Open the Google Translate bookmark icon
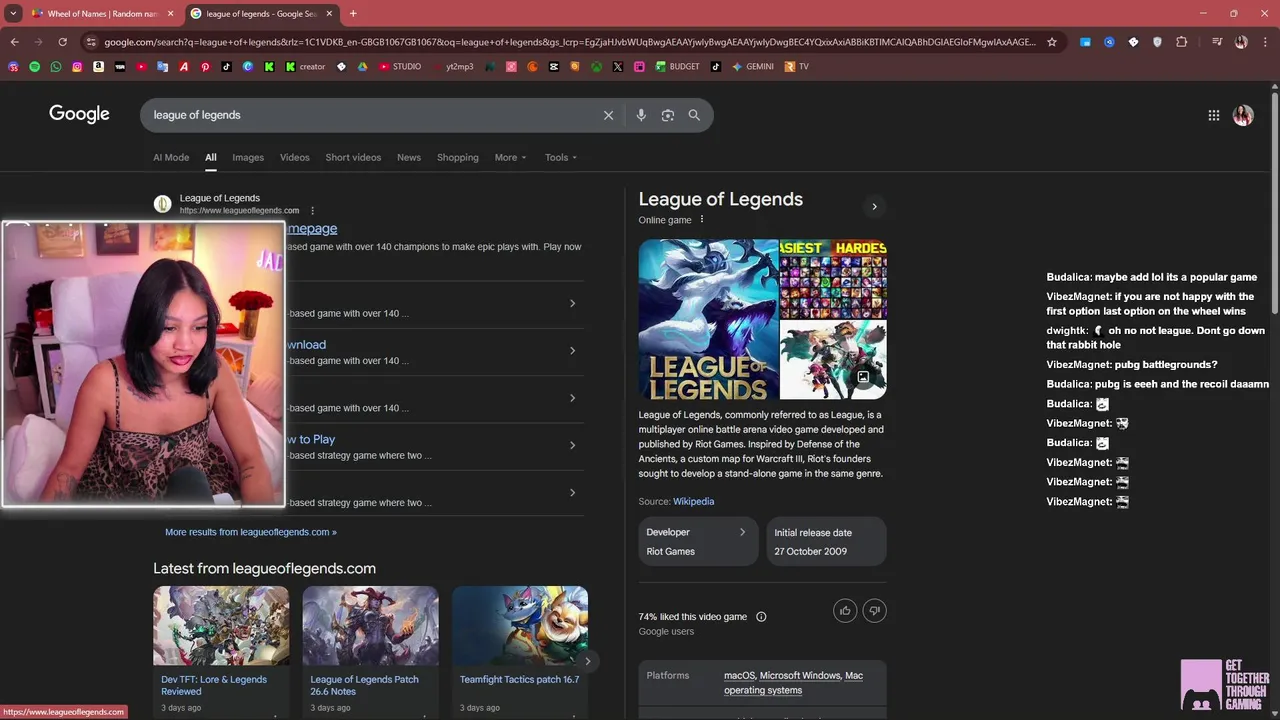The width and height of the screenshot is (1280, 720). click(x=162, y=67)
